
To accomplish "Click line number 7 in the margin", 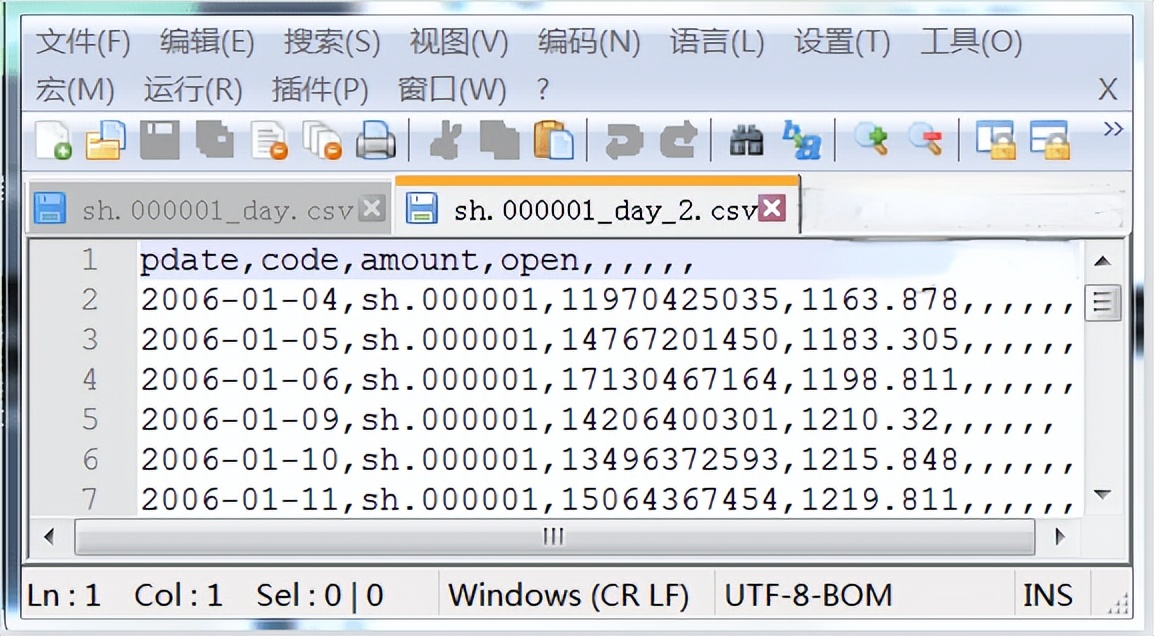I will tap(90, 499).
